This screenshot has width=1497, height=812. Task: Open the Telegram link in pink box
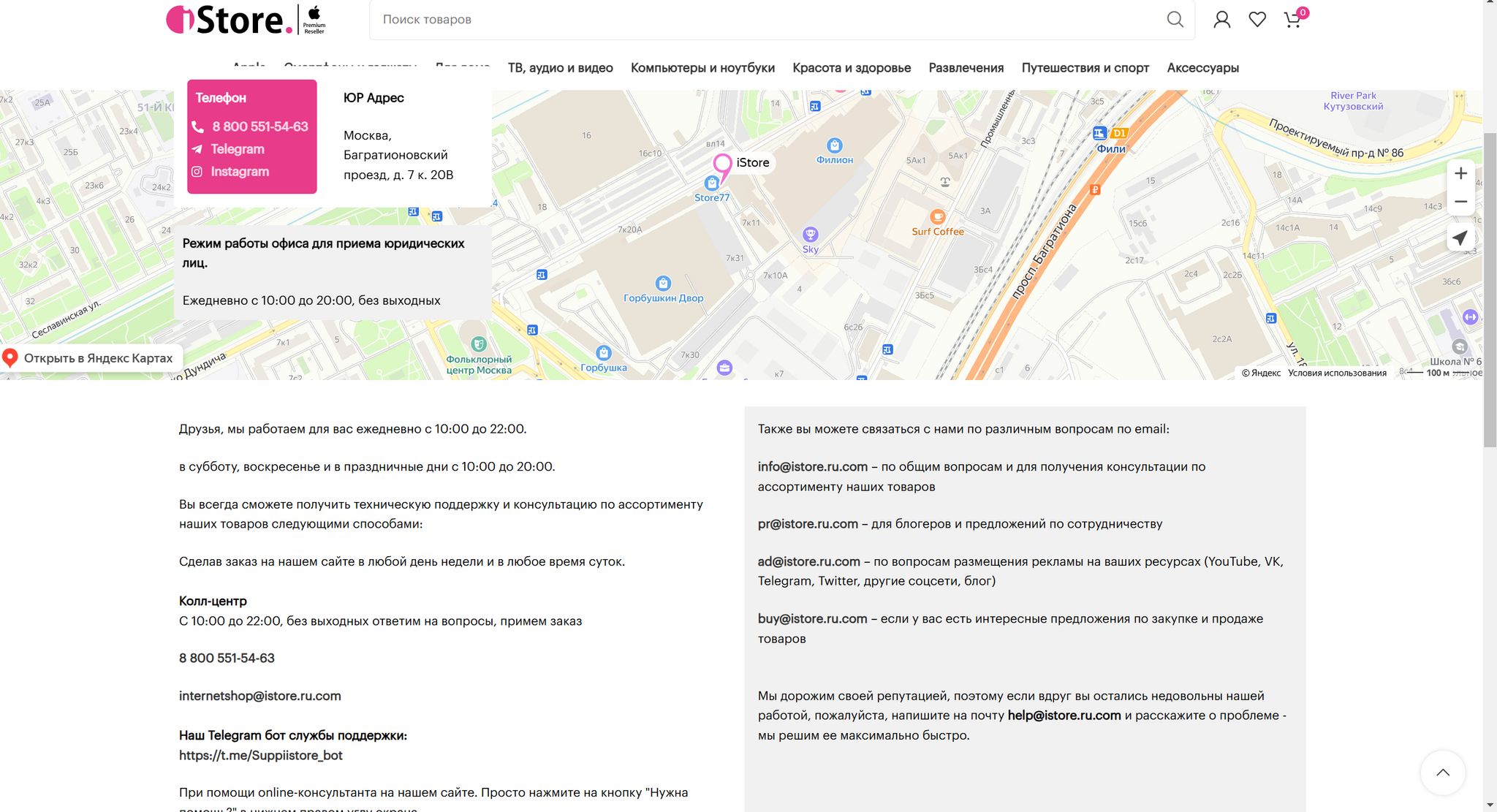click(x=237, y=149)
